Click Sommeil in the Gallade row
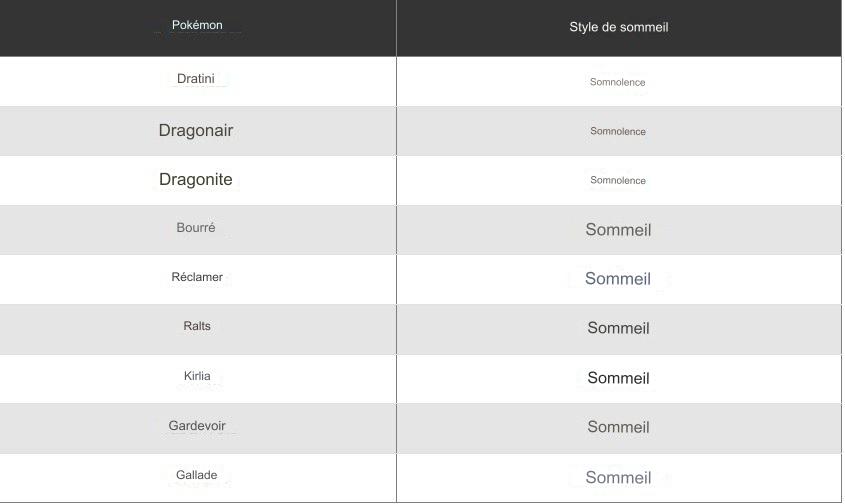This screenshot has width=845, height=504. click(x=618, y=478)
